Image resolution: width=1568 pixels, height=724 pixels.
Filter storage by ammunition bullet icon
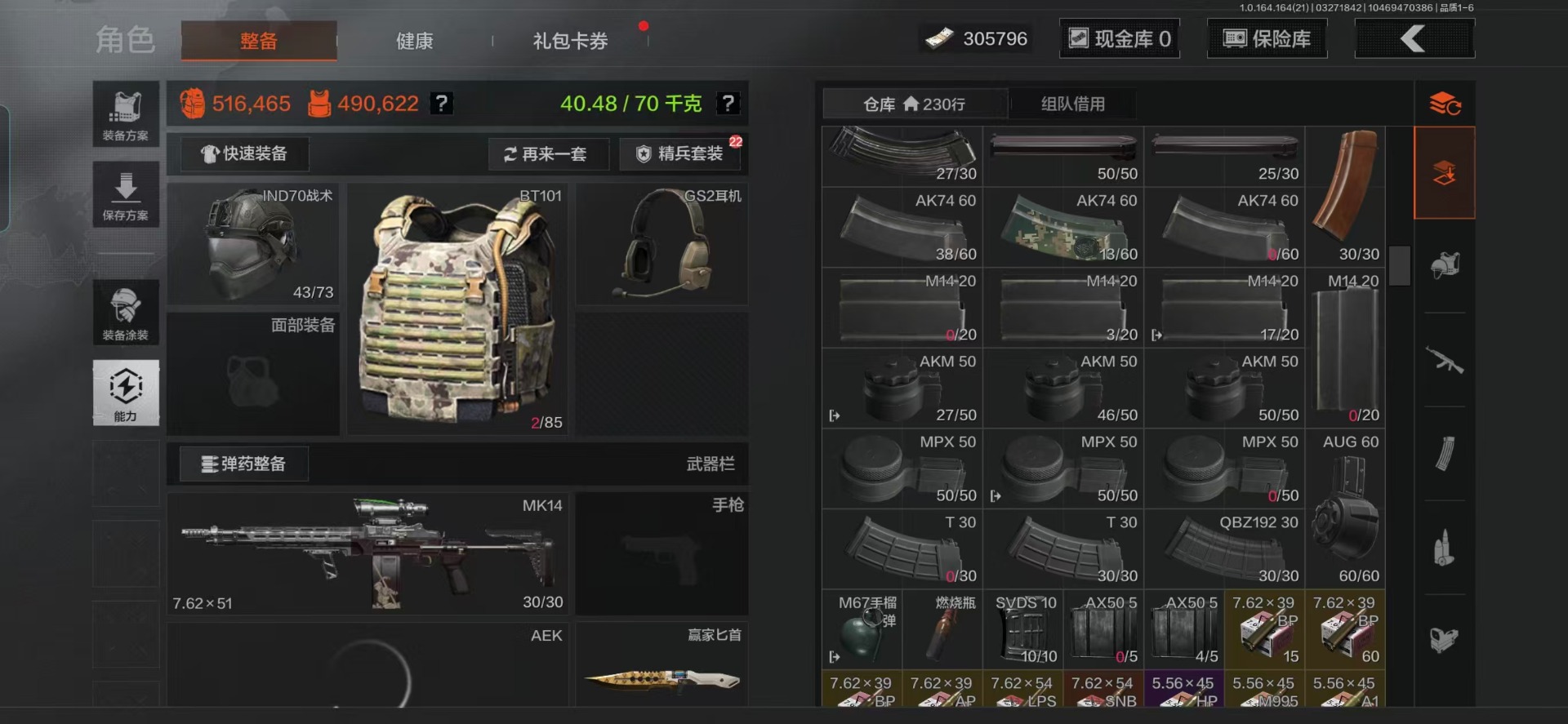[x=1444, y=548]
